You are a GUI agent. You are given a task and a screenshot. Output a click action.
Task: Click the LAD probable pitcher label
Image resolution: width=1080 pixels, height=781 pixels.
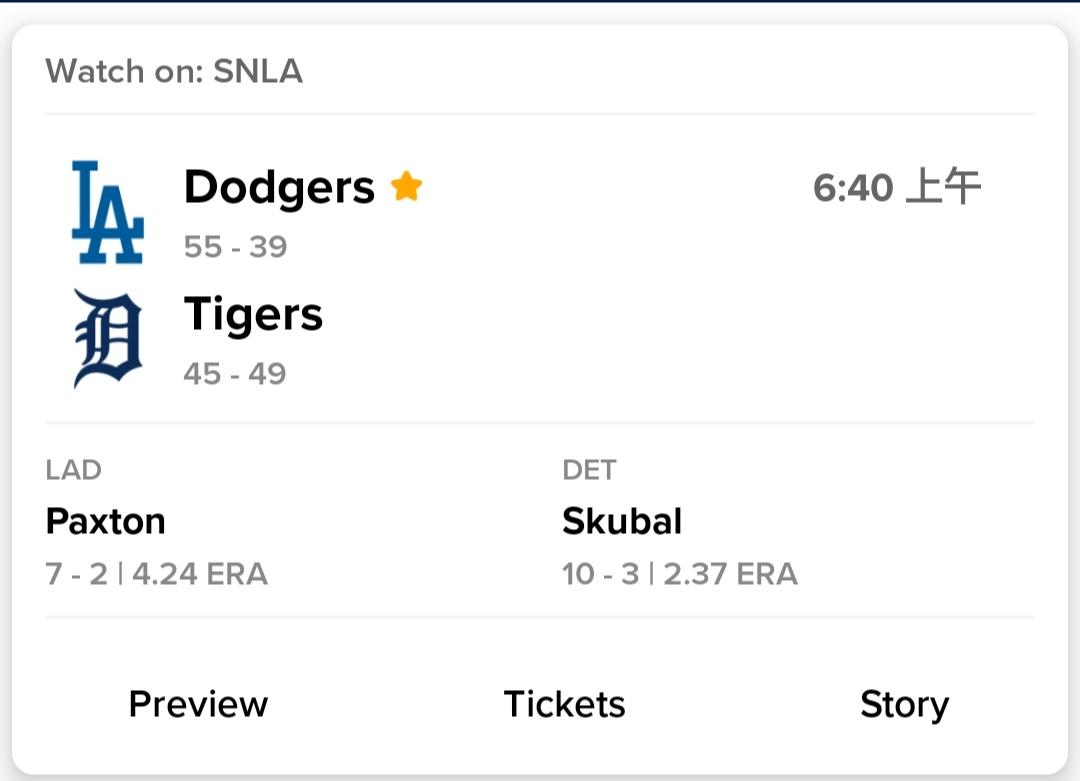tap(74, 470)
